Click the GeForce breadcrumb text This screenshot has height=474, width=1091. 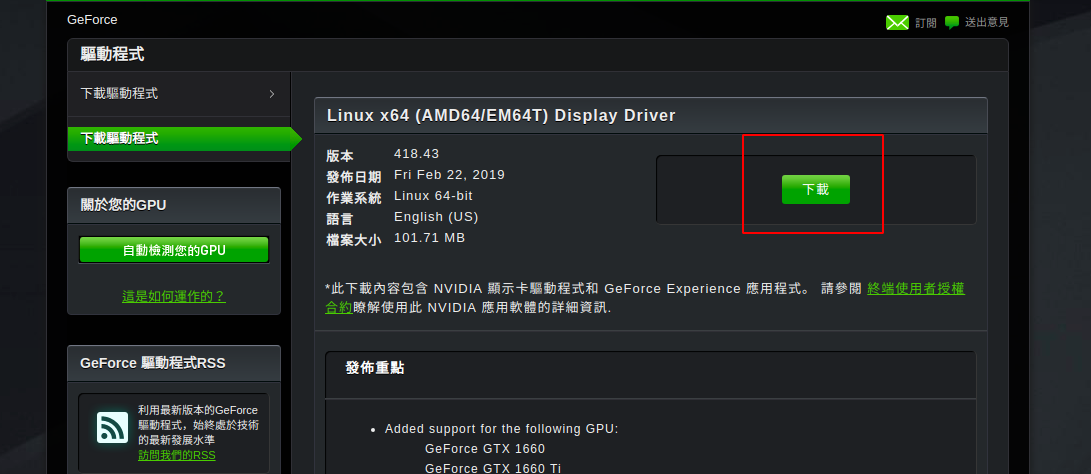click(x=92, y=19)
